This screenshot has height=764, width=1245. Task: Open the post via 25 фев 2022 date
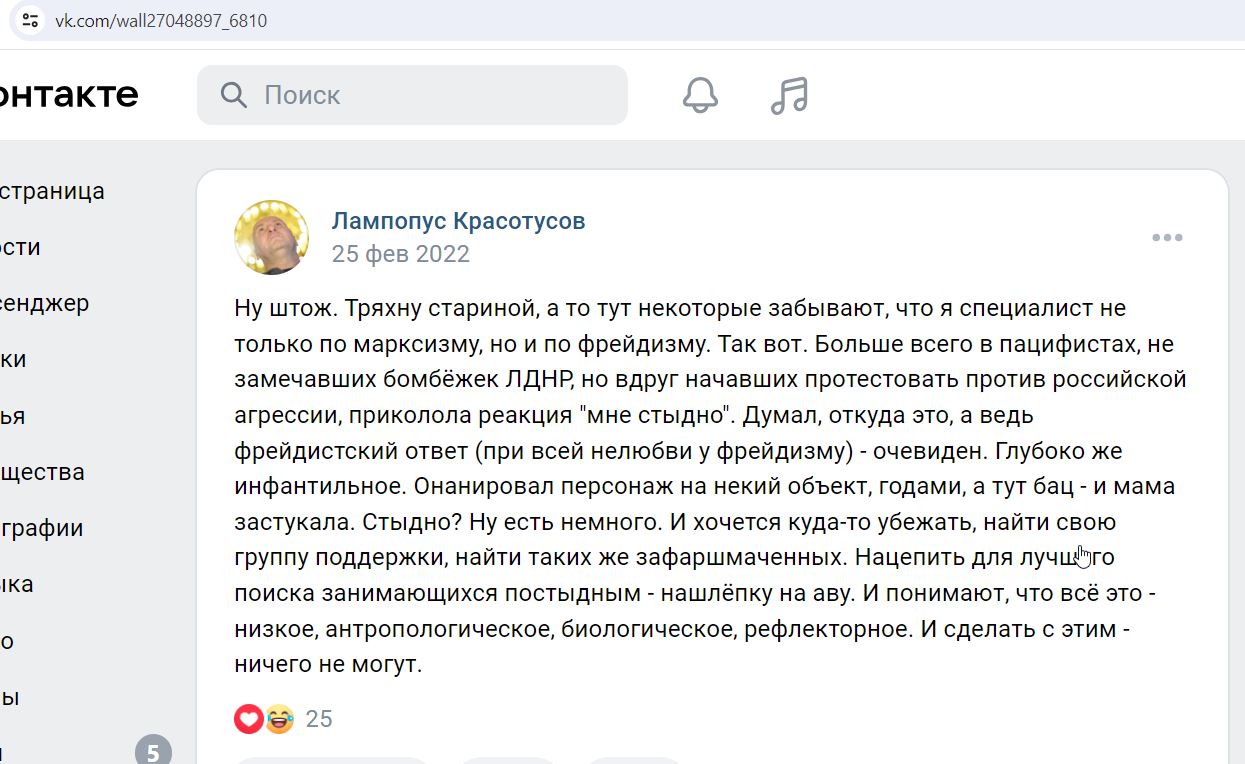tap(401, 254)
